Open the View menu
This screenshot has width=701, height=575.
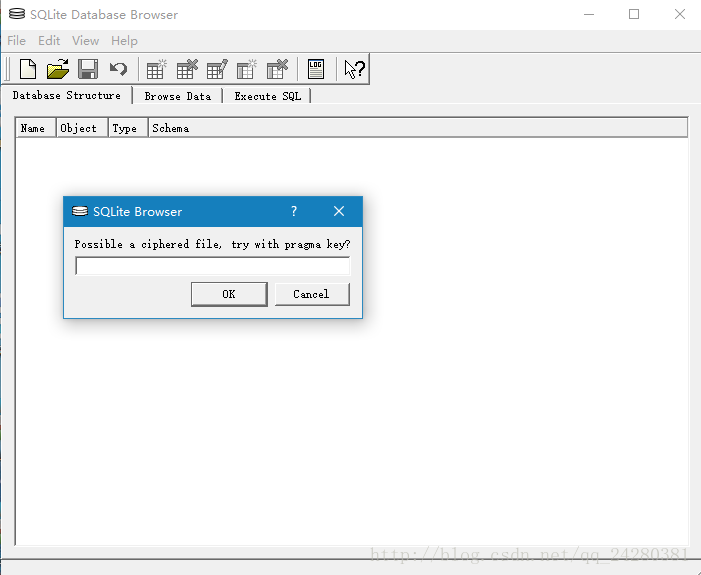coord(85,41)
